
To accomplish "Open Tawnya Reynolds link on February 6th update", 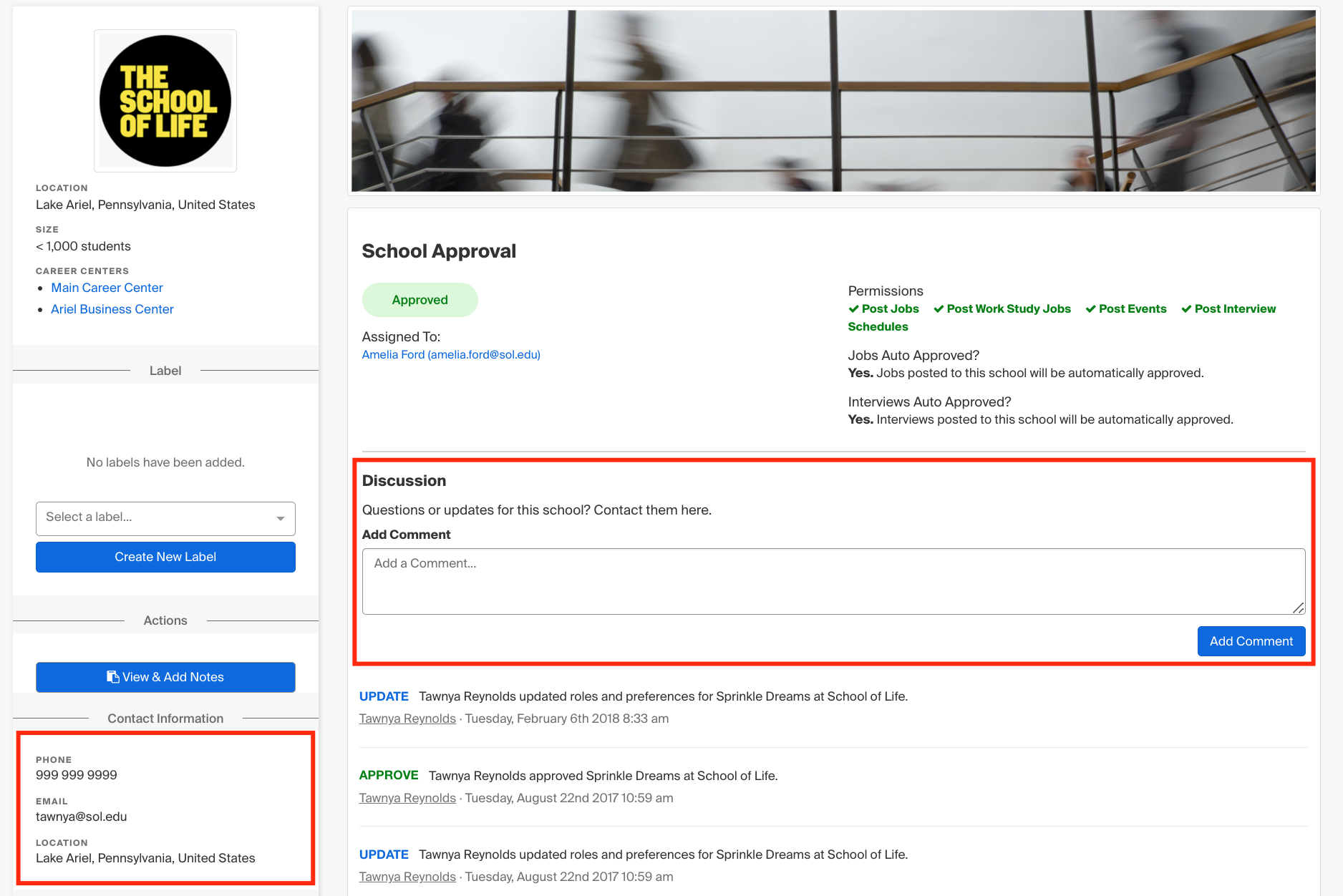I will [x=407, y=719].
